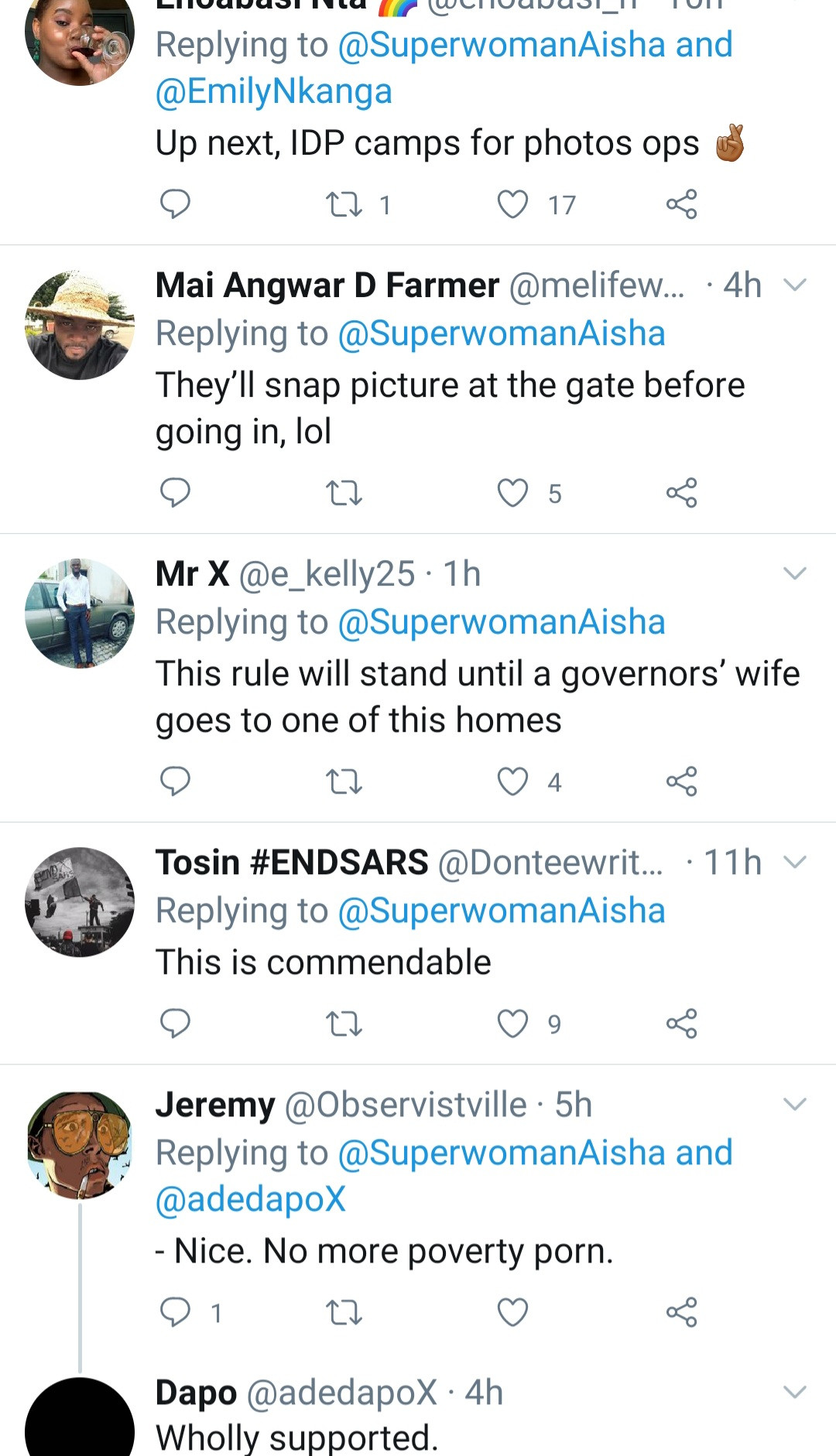This screenshot has height=1456, width=836.
Task: Retweet Tosin's 'This is commendable' tweet
Action: point(344,1024)
